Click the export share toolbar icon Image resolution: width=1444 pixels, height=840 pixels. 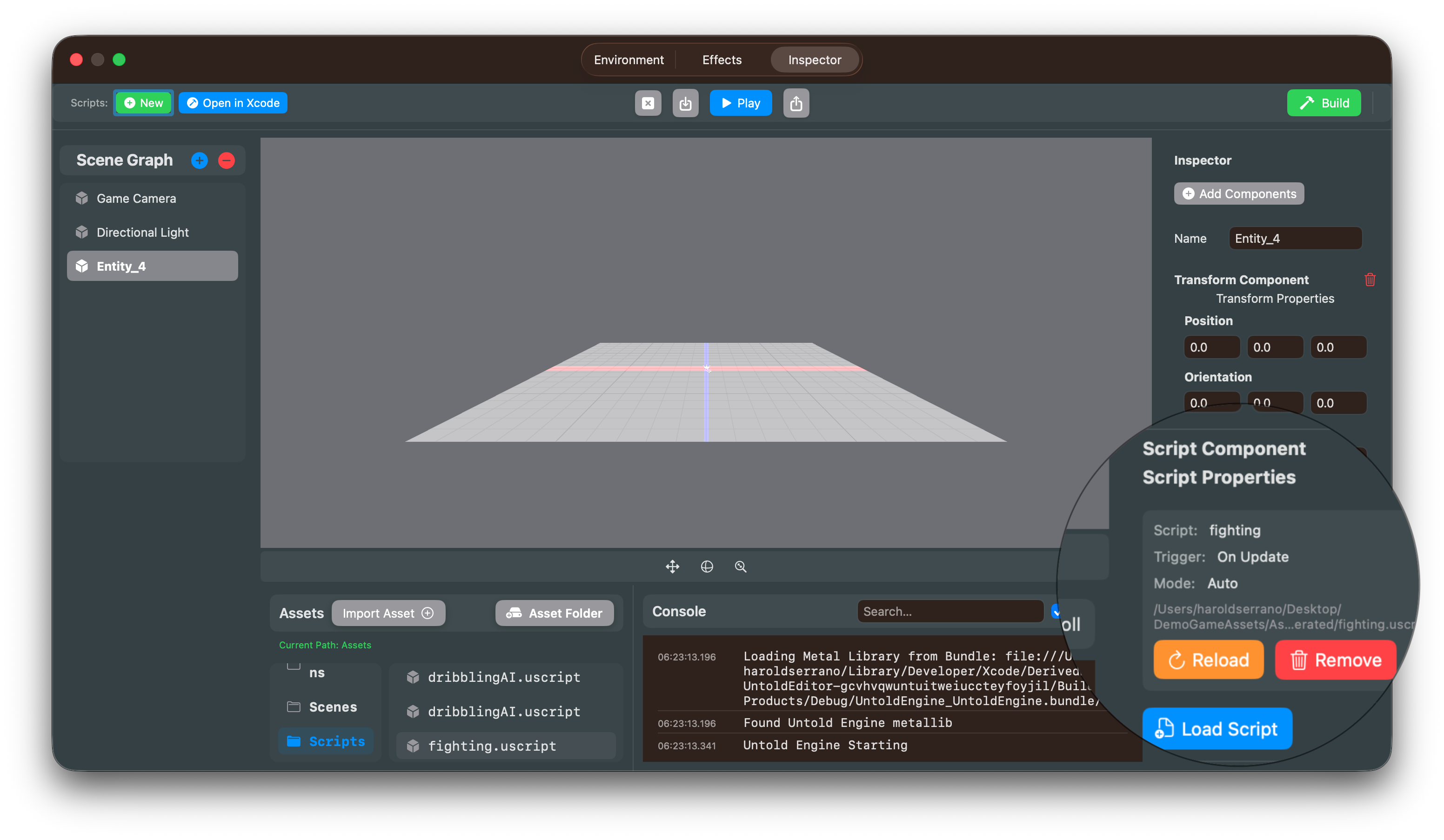pyautogui.click(x=796, y=103)
